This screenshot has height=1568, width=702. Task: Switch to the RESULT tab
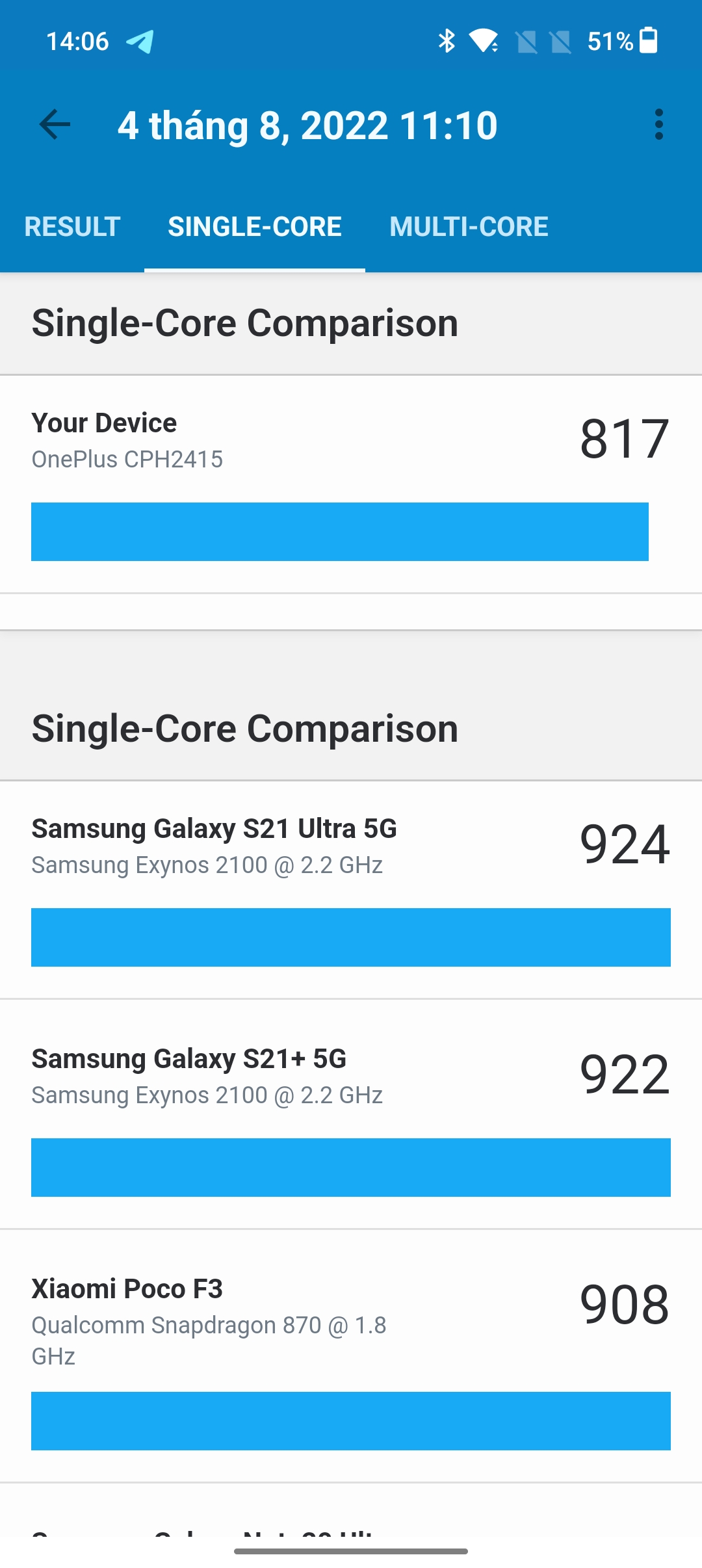[72, 227]
